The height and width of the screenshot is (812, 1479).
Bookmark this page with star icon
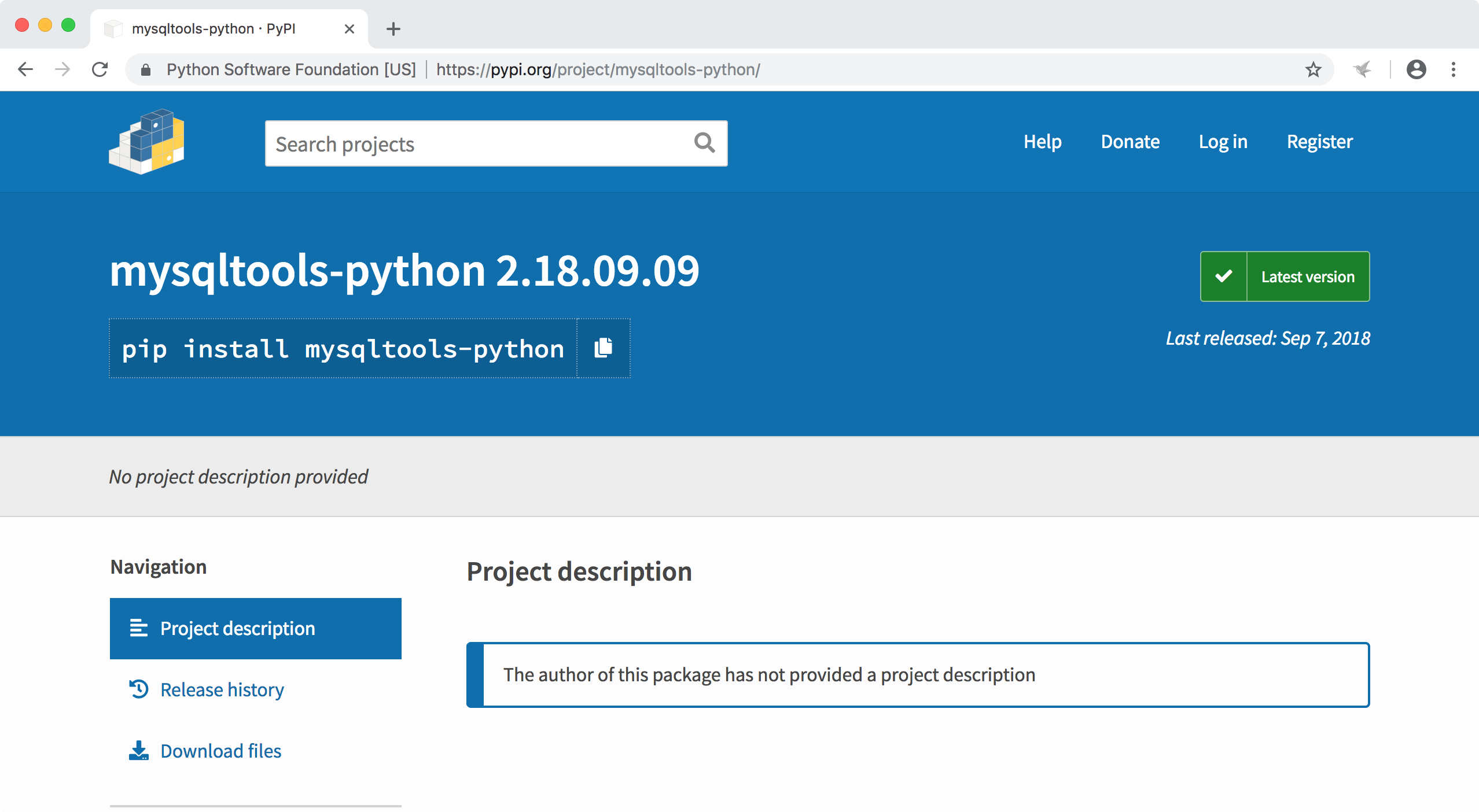[1313, 69]
